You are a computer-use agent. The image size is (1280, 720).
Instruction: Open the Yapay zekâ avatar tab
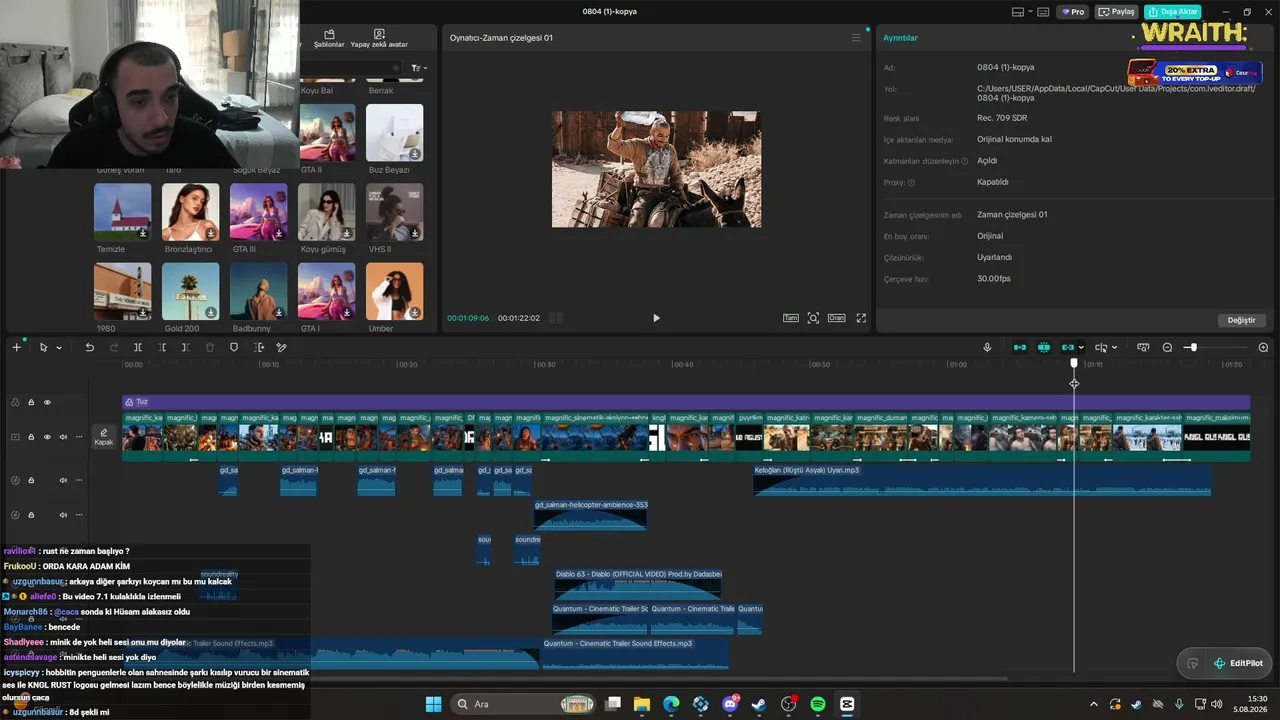click(x=379, y=39)
